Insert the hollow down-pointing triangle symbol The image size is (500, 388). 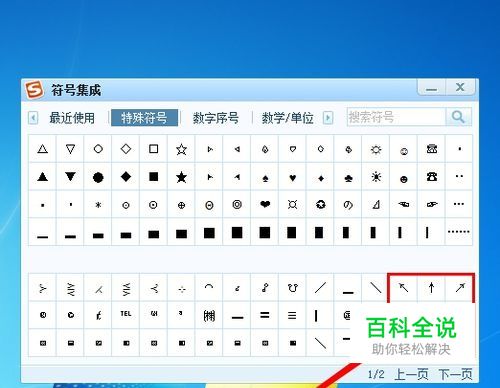pyautogui.click(x=70, y=149)
